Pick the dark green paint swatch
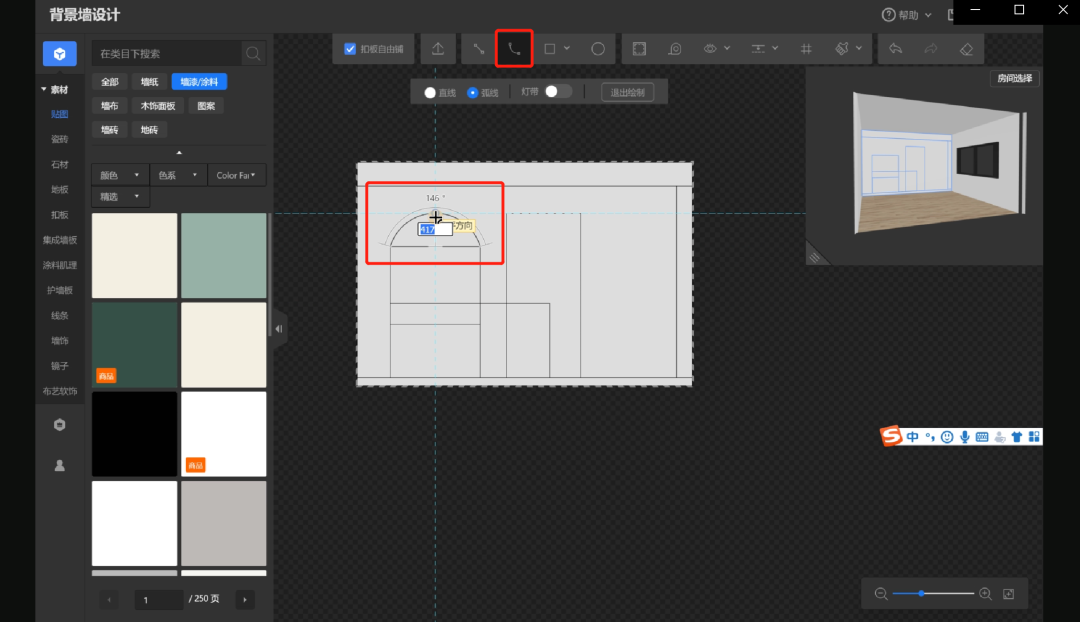 [134, 345]
